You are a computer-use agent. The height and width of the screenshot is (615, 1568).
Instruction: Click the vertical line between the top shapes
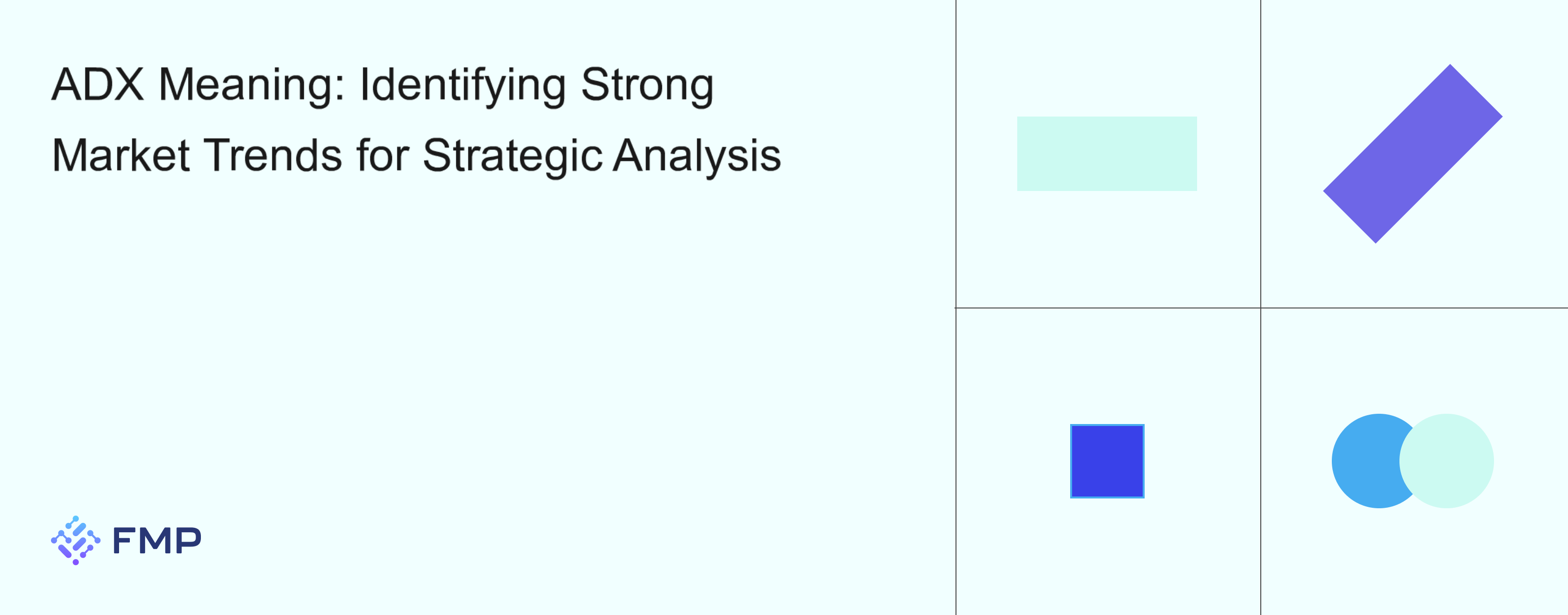(x=1261, y=153)
